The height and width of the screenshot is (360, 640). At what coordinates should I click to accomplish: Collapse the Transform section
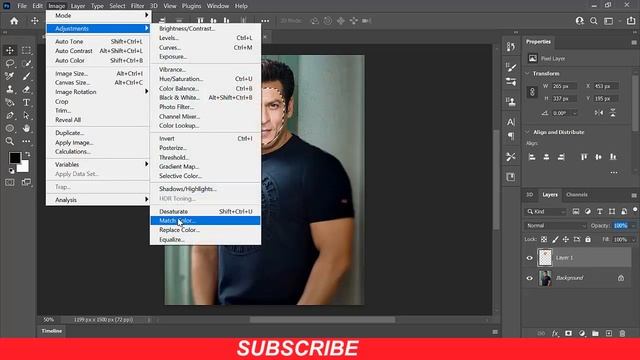pos(527,73)
